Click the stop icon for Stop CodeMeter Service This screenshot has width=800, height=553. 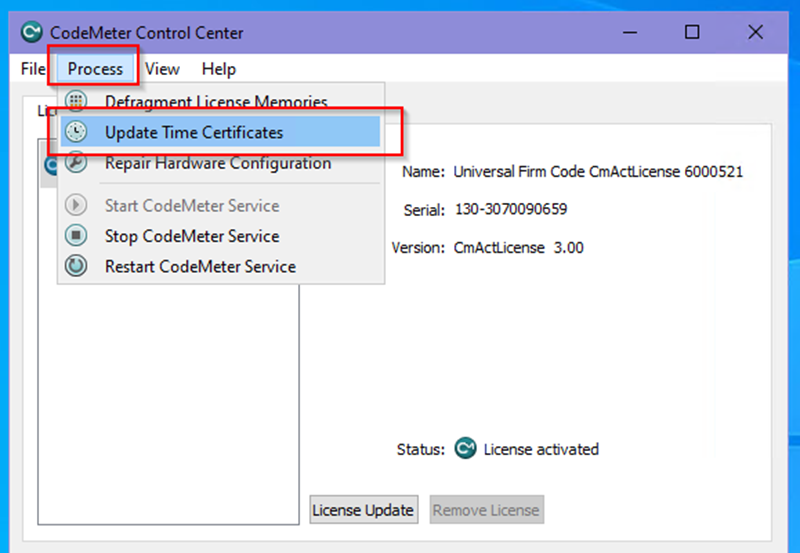tap(76, 236)
